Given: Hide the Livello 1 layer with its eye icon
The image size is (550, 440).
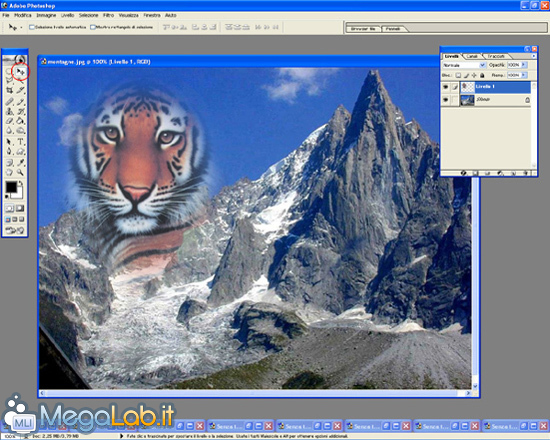Looking at the screenshot, I should tap(445, 87).
